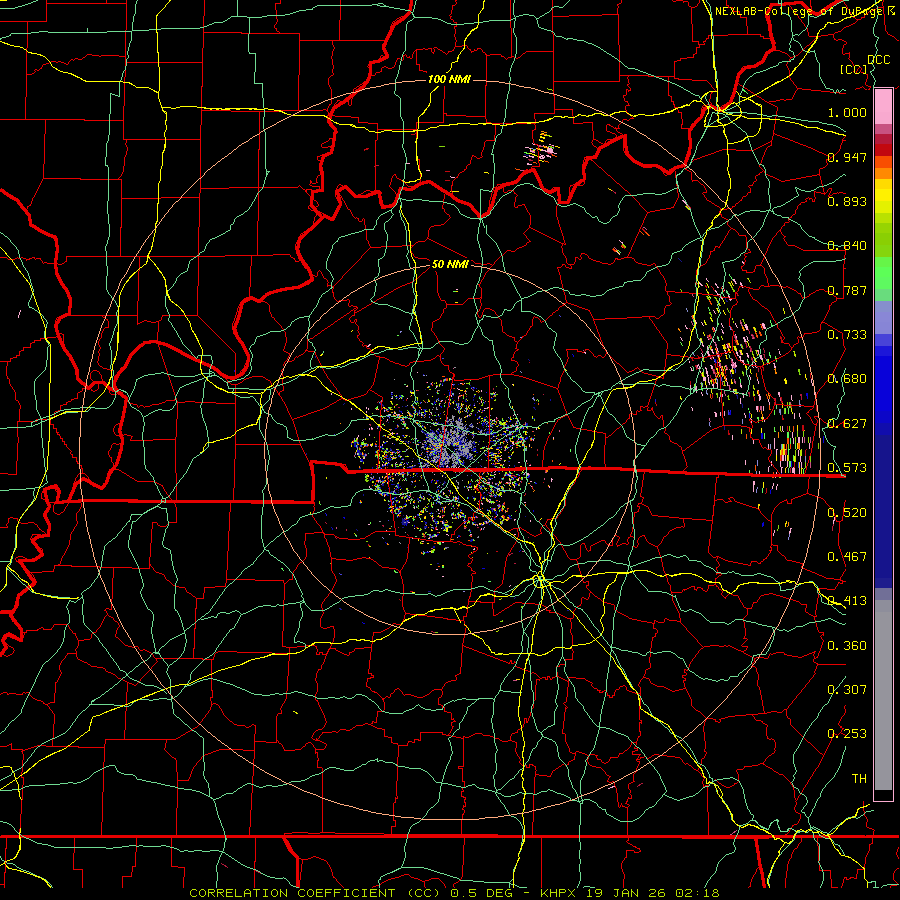
Task: Click the 0.947 scale value
Action: [x=847, y=157]
